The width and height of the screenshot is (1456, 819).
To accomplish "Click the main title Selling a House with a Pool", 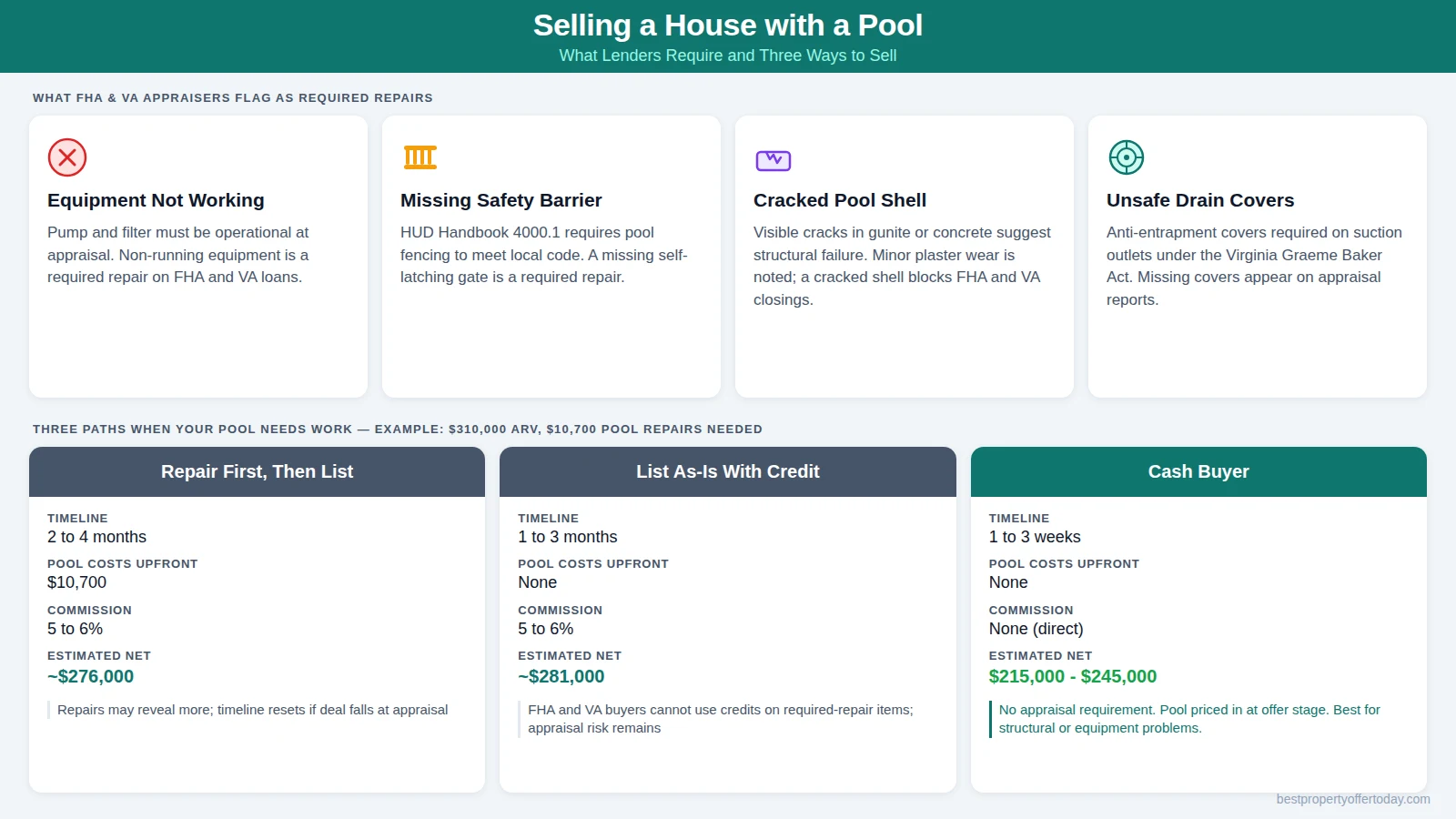I will pyautogui.click(x=728, y=25).
